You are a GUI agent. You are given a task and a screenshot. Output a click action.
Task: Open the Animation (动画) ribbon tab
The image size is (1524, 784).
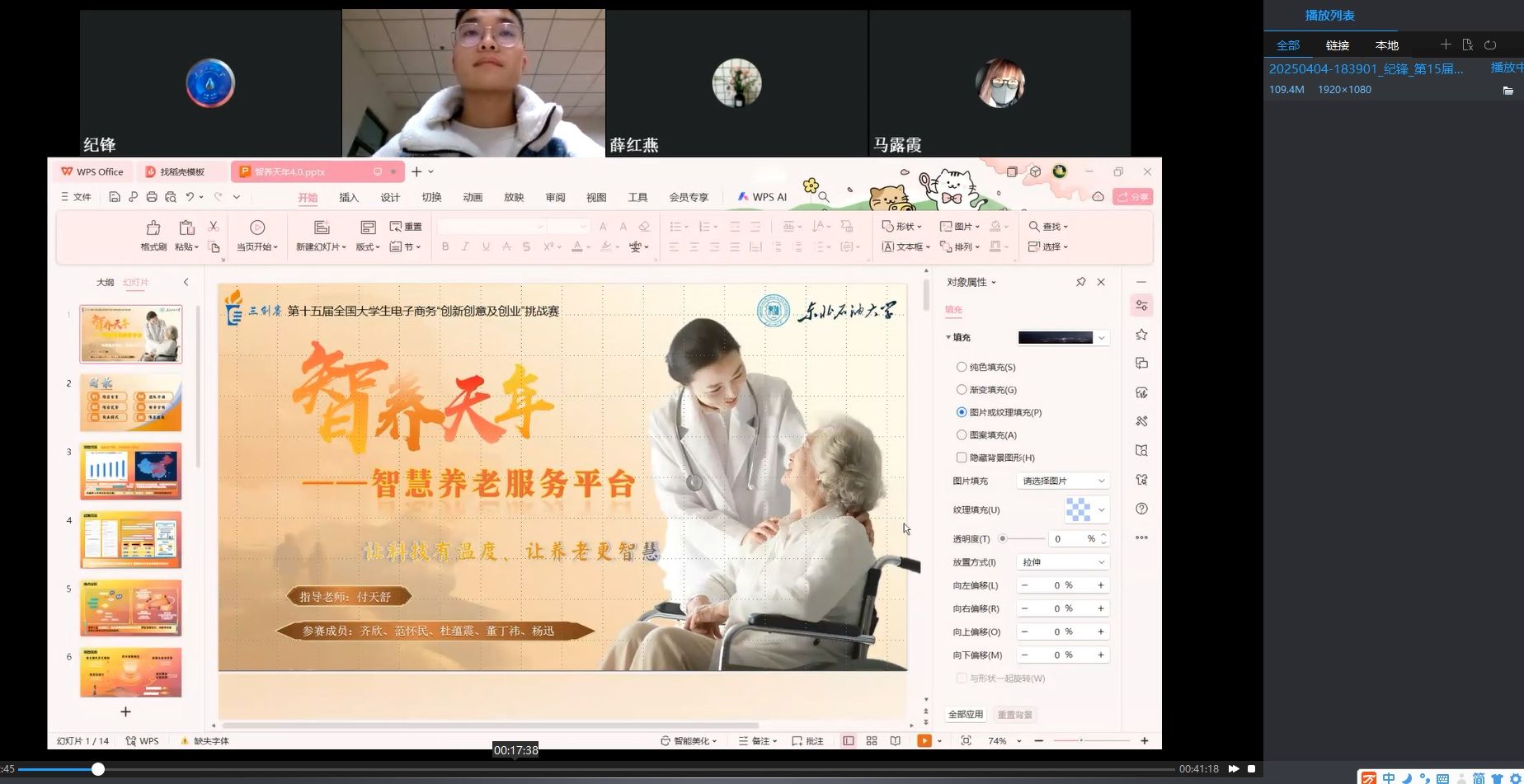(473, 197)
